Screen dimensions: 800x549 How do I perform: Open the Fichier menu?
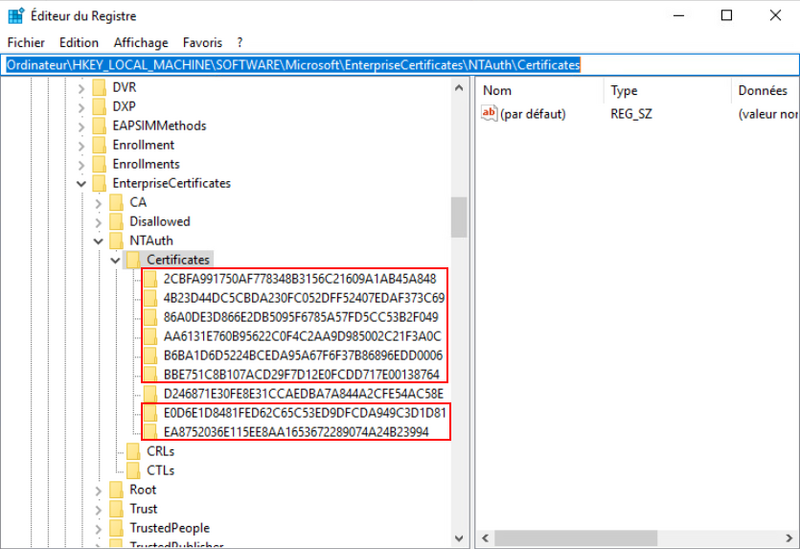(x=26, y=43)
